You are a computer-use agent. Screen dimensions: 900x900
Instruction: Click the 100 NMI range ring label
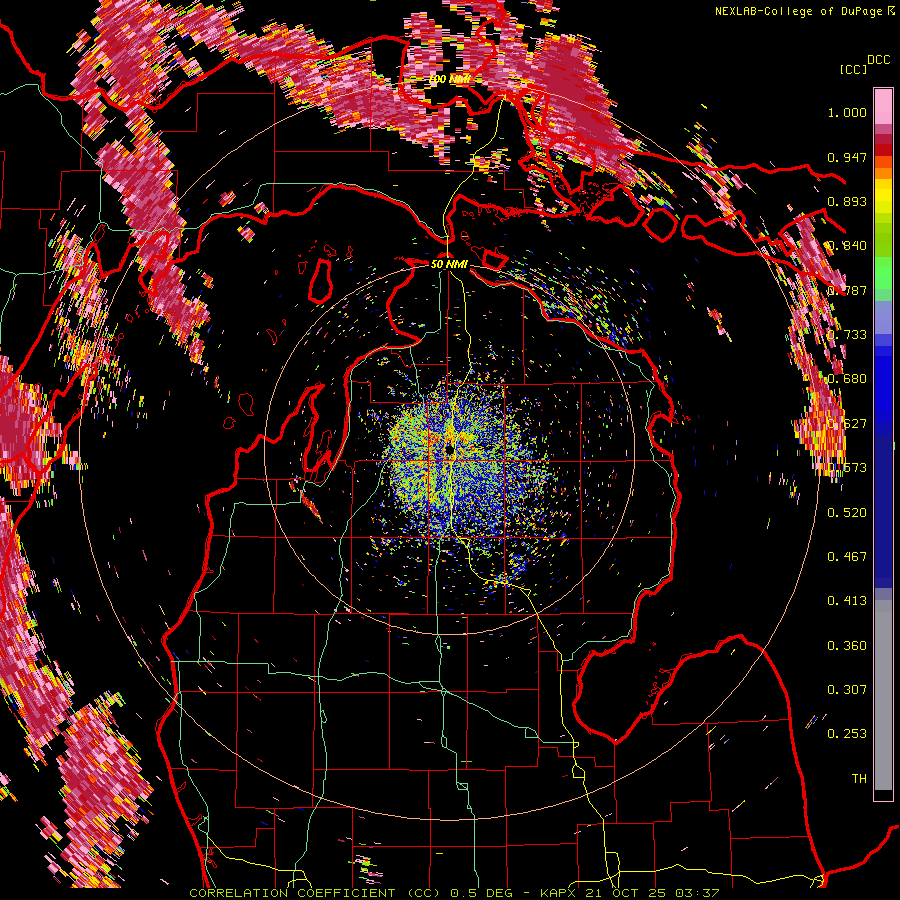point(450,79)
